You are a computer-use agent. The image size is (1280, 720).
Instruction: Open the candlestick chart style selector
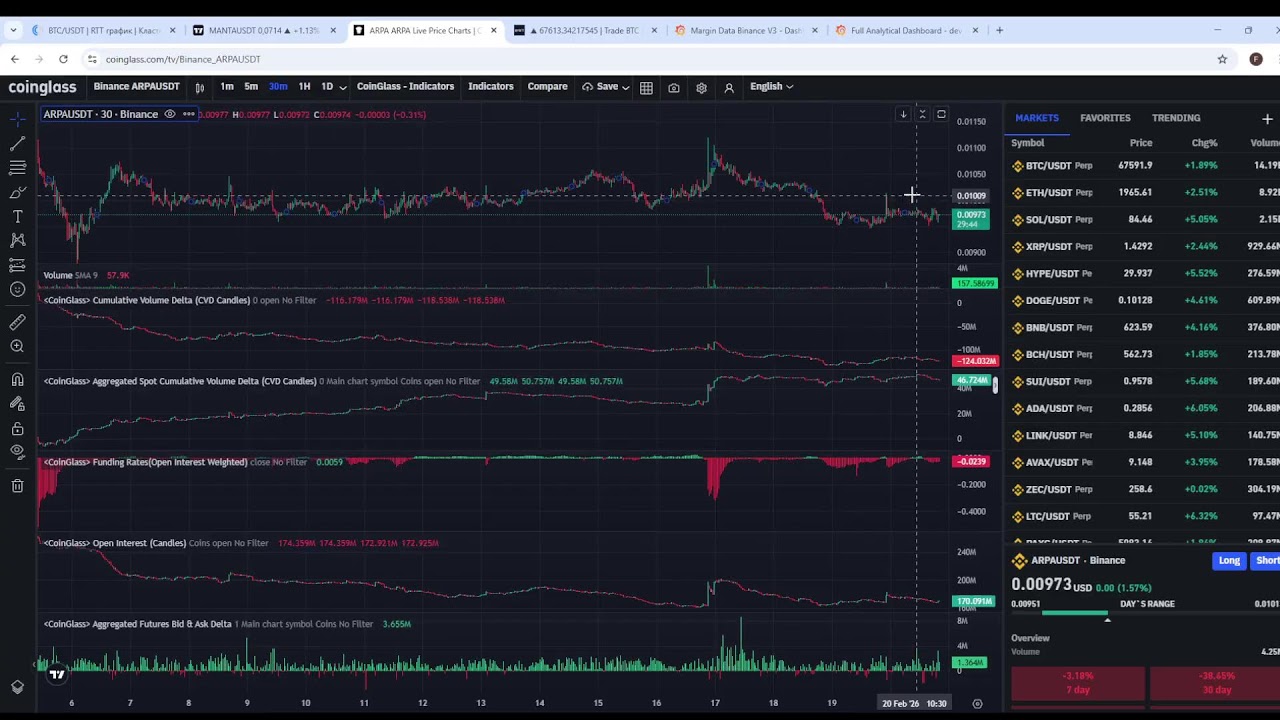[199, 87]
